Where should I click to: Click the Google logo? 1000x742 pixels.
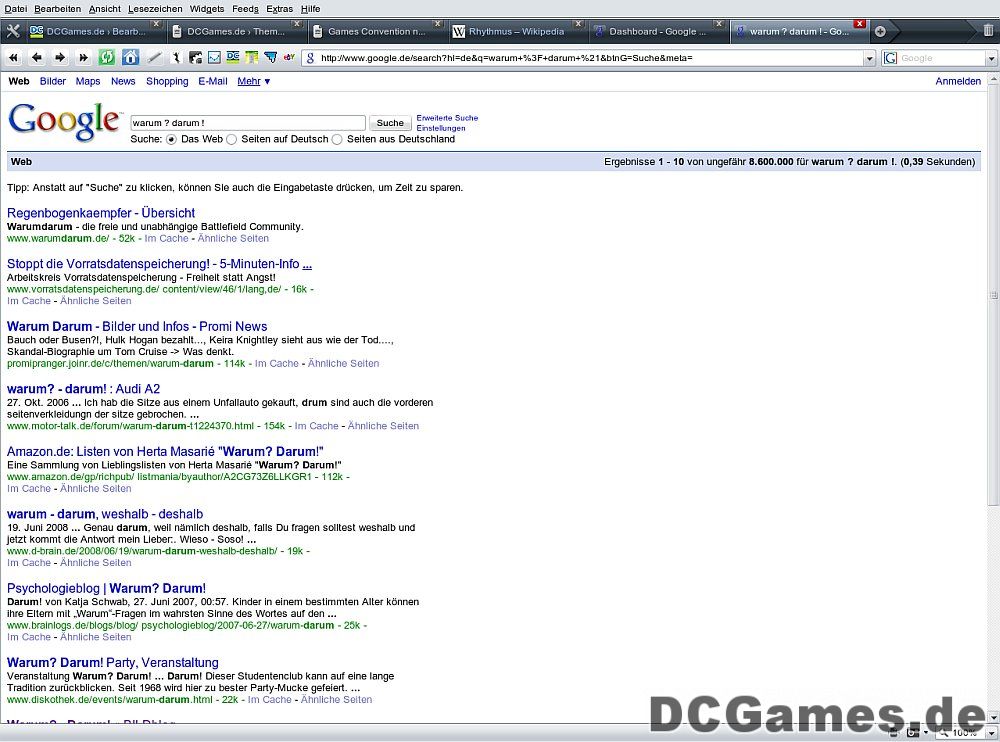coord(64,120)
